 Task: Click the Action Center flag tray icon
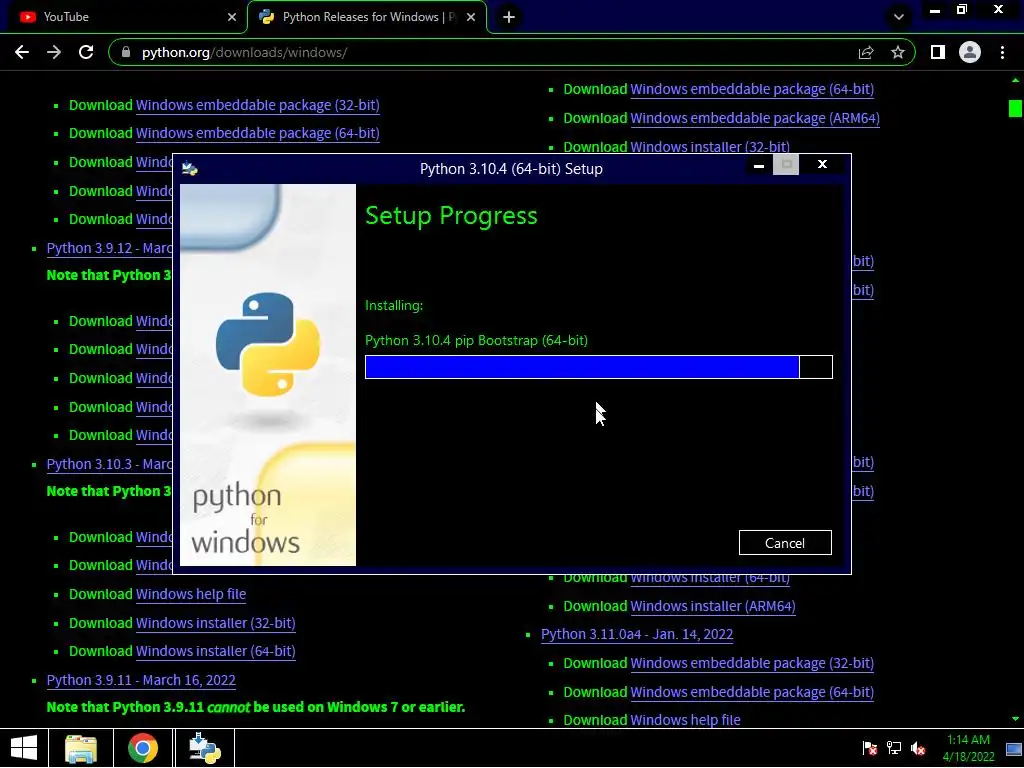point(869,748)
